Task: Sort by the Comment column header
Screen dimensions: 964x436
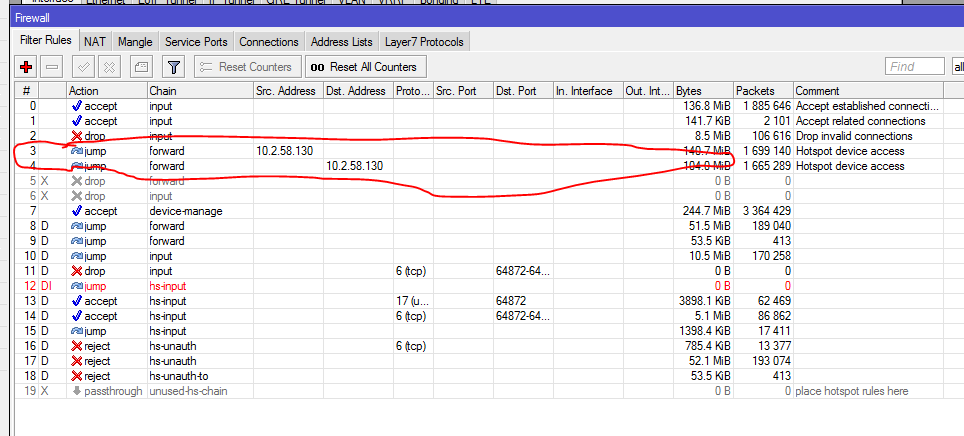Action: coord(869,91)
